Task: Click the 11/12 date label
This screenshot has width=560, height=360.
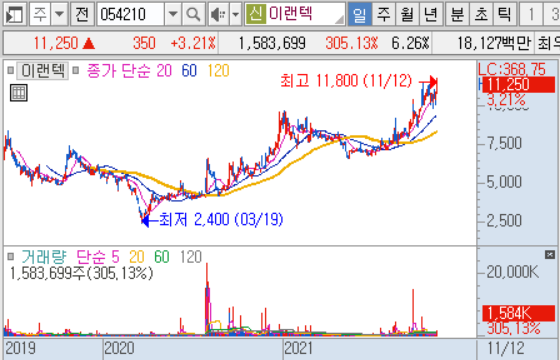Action: click(506, 348)
